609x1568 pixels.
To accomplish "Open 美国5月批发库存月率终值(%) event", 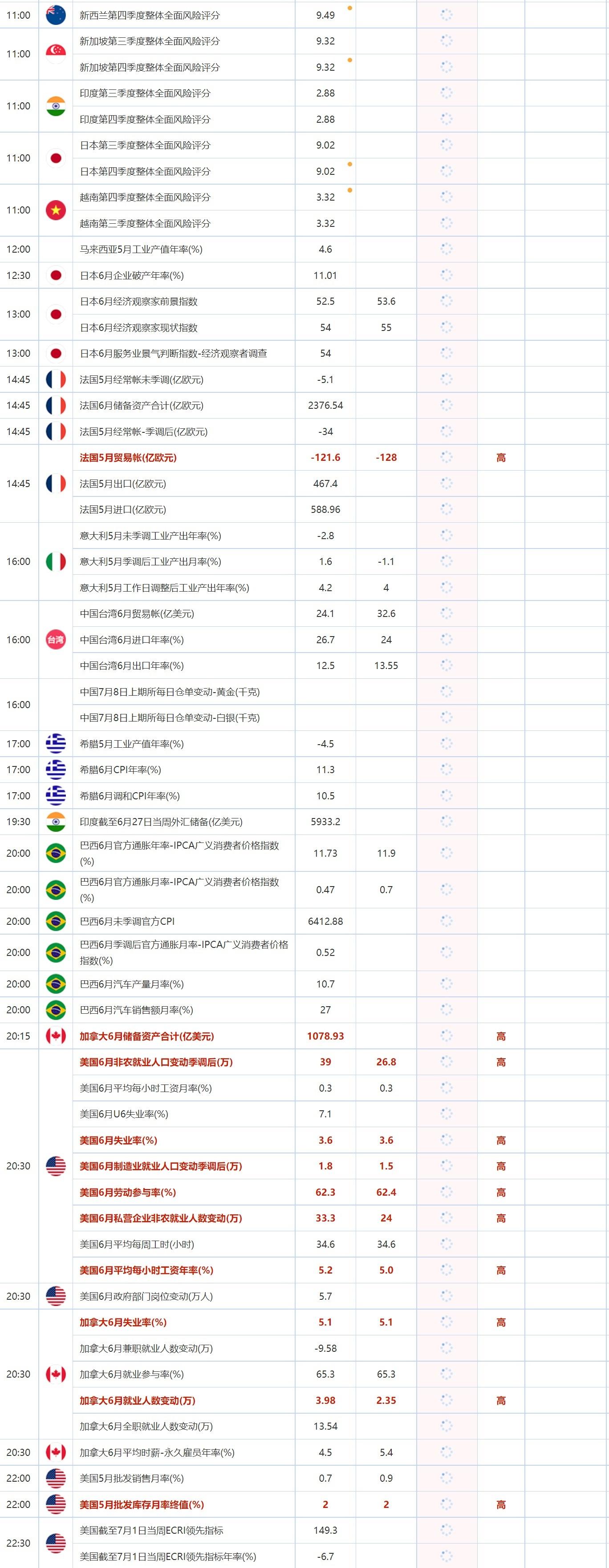I will click(x=142, y=1504).
